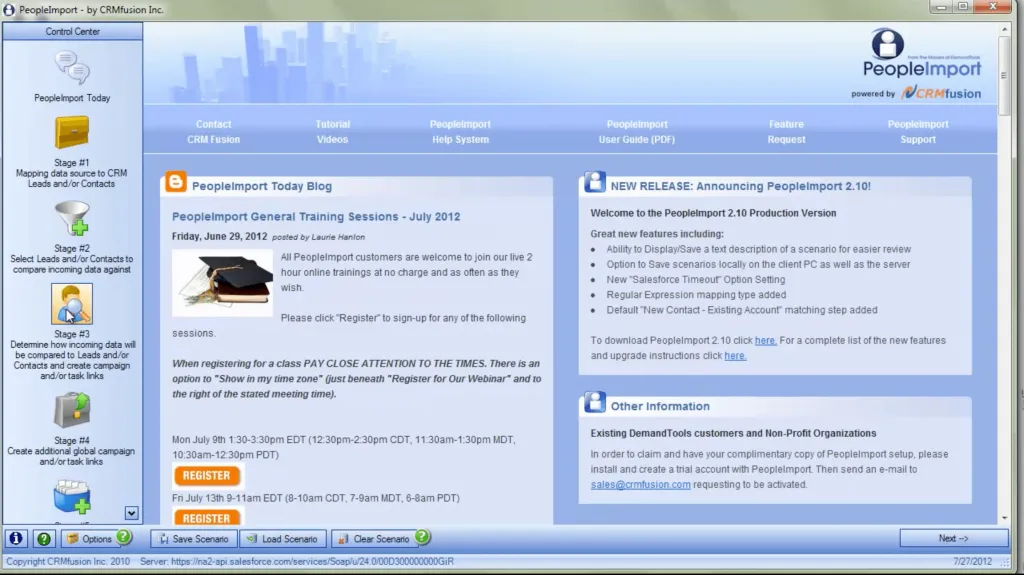Click the help icon next to Options
The height and width of the screenshot is (575, 1024).
click(x=123, y=537)
